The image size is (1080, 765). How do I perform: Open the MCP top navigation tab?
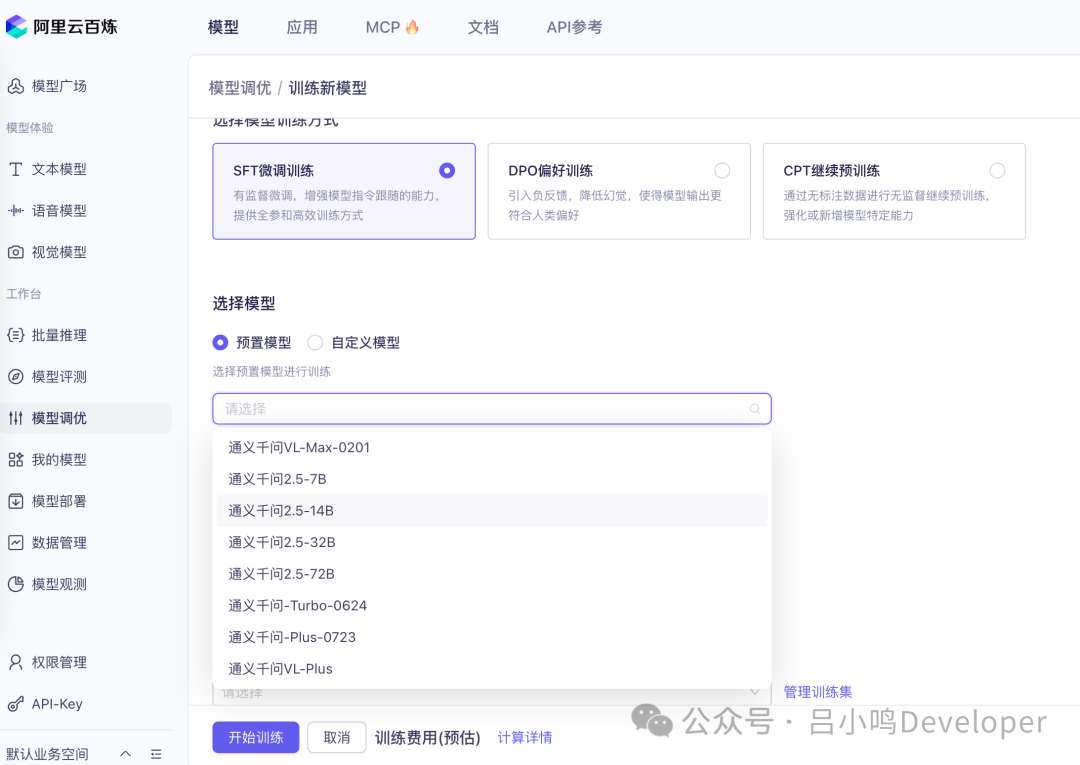[x=392, y=28]
